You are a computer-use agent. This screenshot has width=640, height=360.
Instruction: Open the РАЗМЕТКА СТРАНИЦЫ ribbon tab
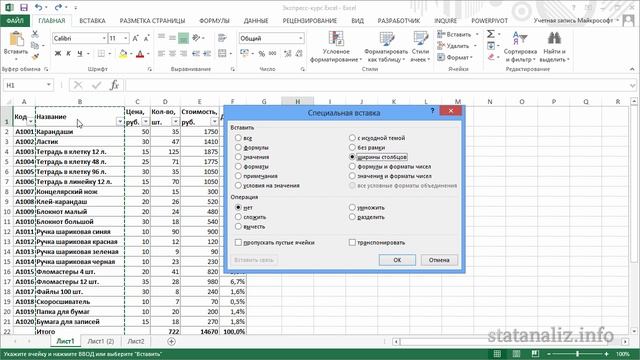pos(152,20)
